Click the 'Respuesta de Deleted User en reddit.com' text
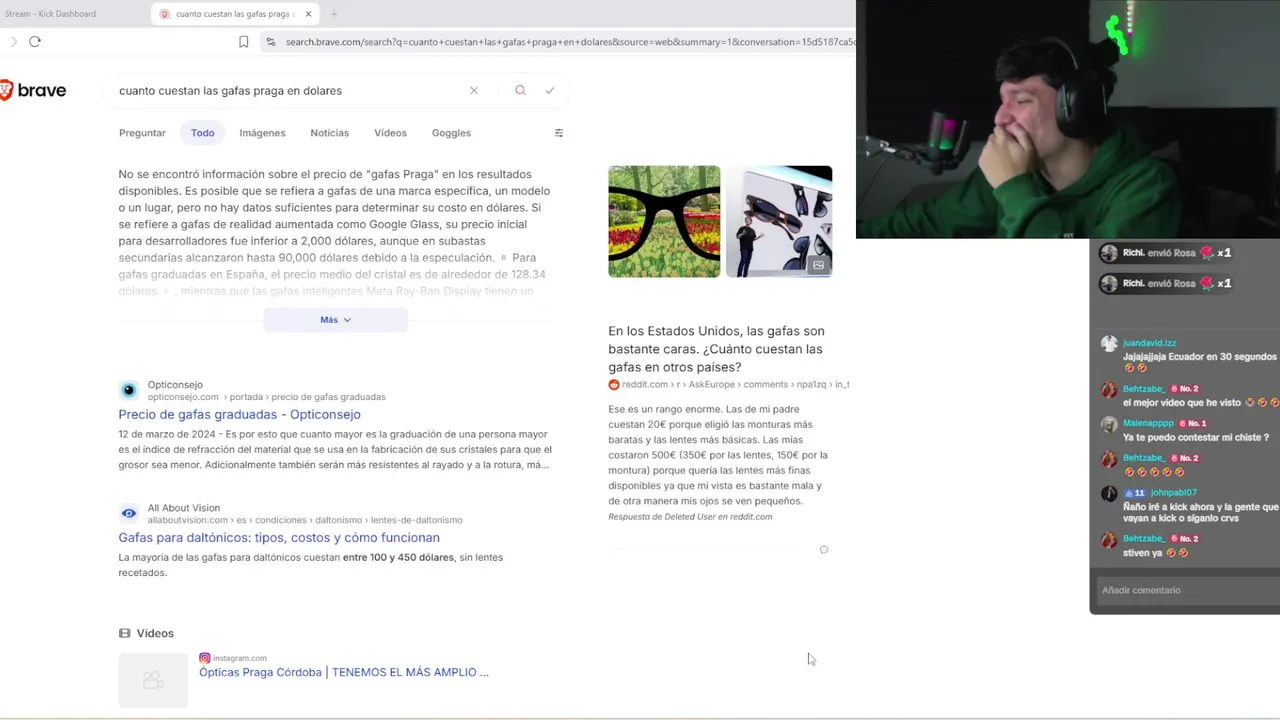Viewport: 1280px width, 720px height. click(x=690, y=517)
